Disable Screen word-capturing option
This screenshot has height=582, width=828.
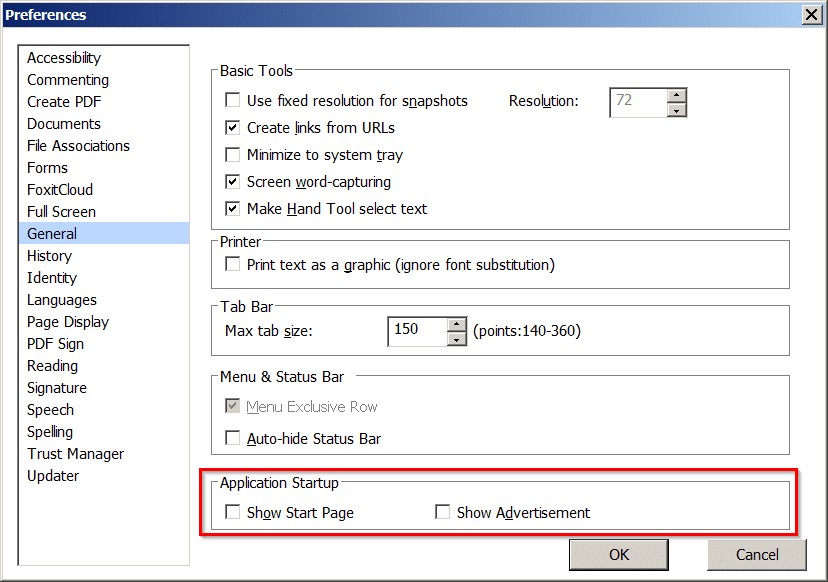point(233,182)
